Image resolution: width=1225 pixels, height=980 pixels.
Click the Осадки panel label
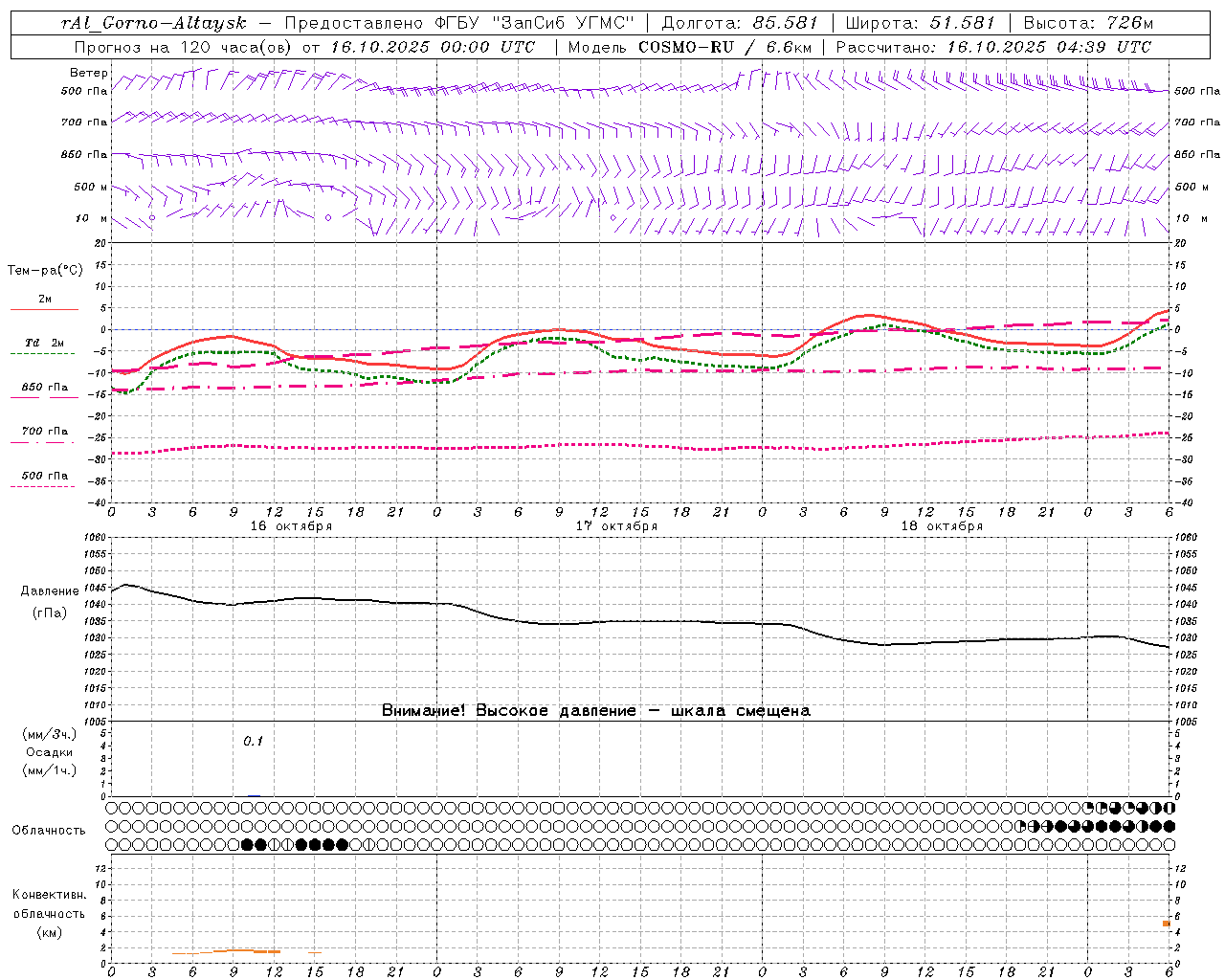click(49, 752)
